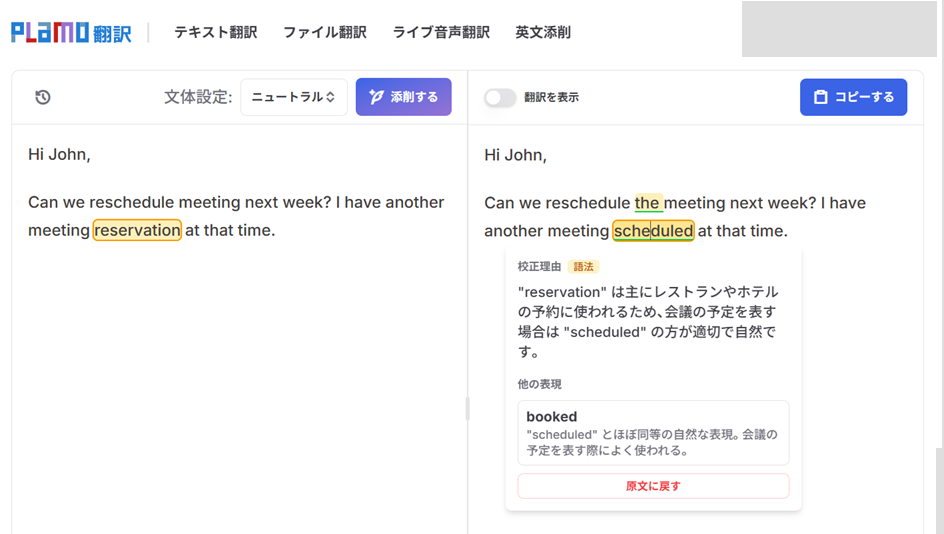
Task: Click the clipboard icon on コピーする
Action: [x=821, y=97]
